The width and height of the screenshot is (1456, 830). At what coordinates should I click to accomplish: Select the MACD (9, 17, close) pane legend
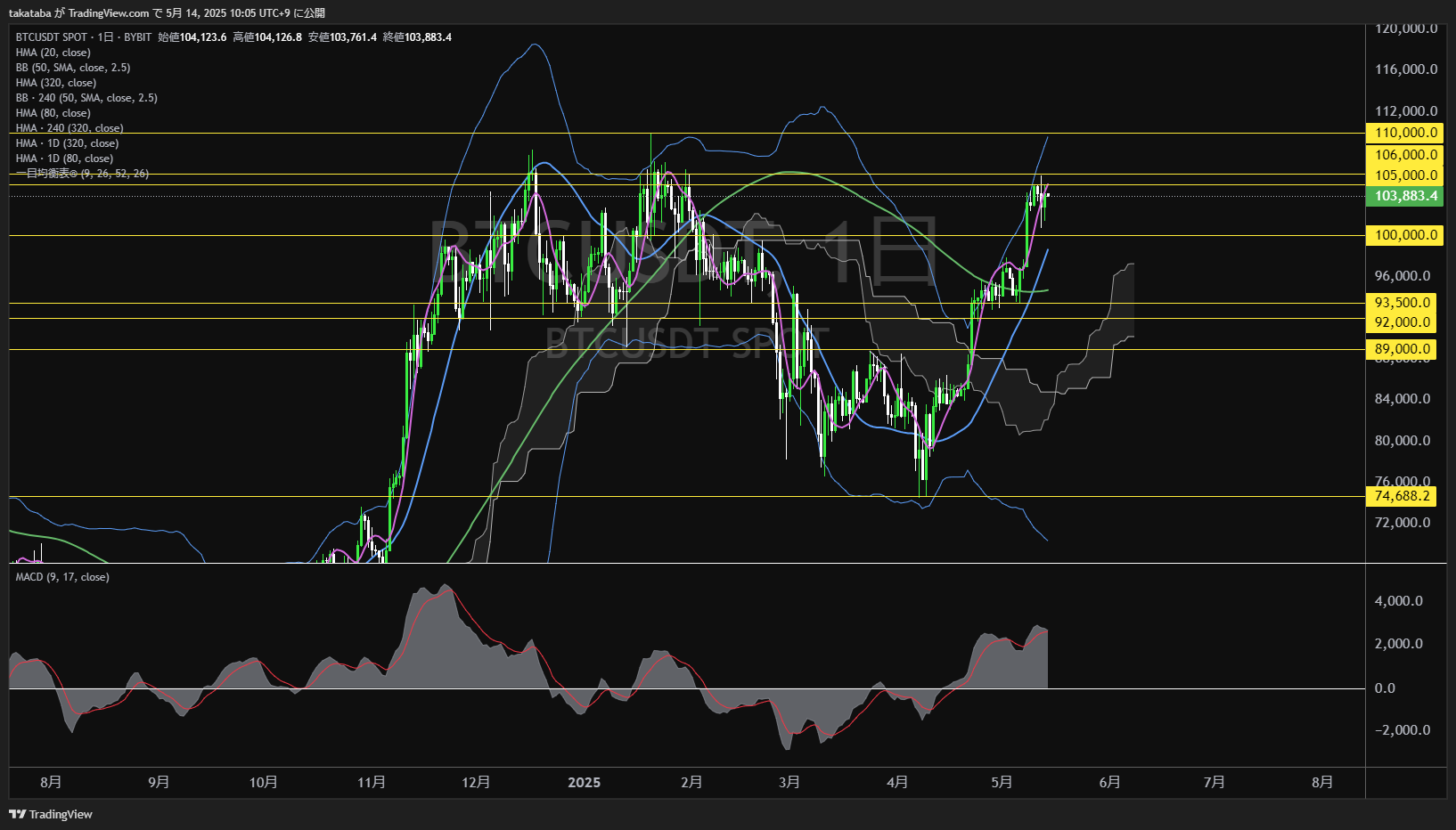pyautogui.click(x=62, y=577)
